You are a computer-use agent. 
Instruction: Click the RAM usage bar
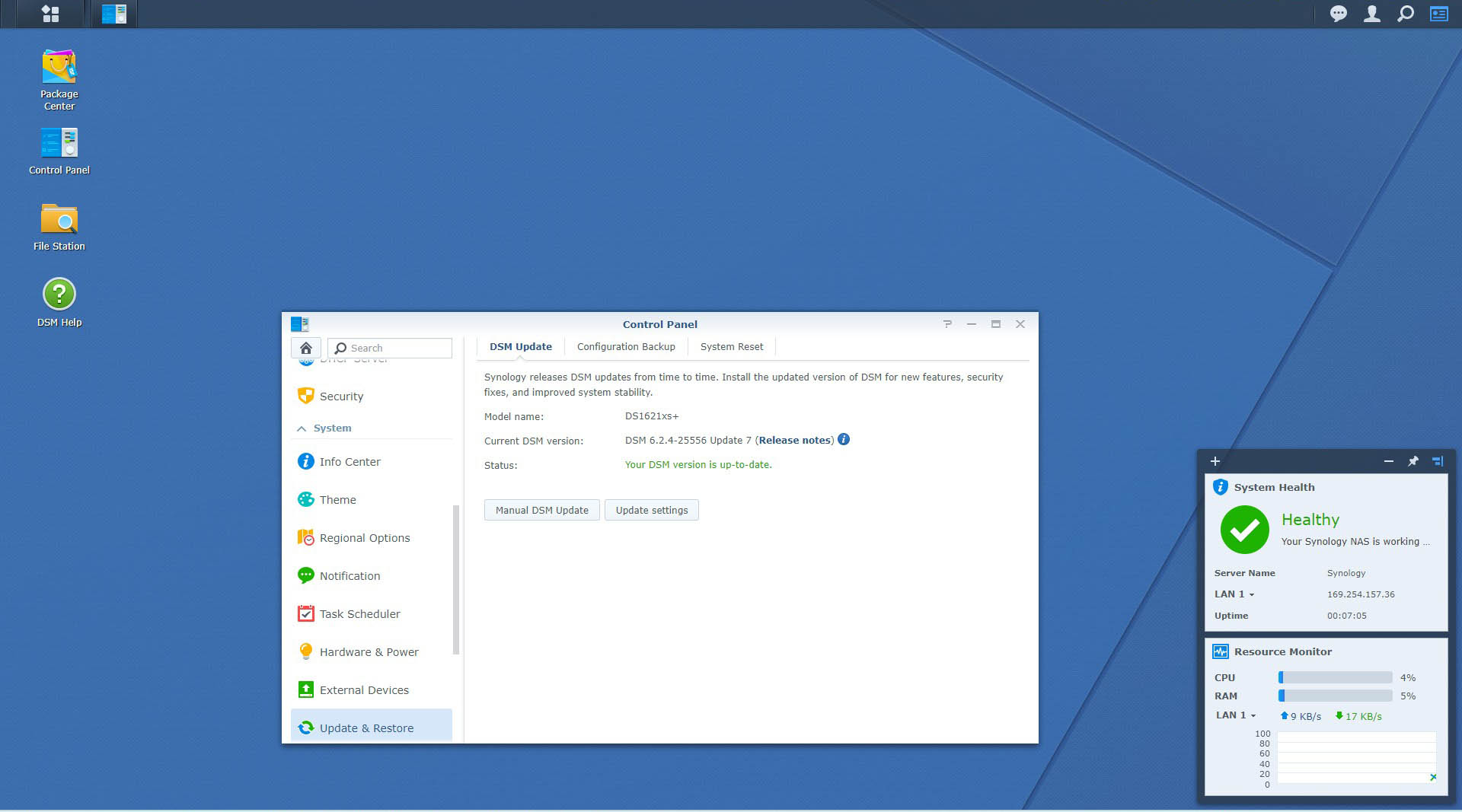point(1335,696)
